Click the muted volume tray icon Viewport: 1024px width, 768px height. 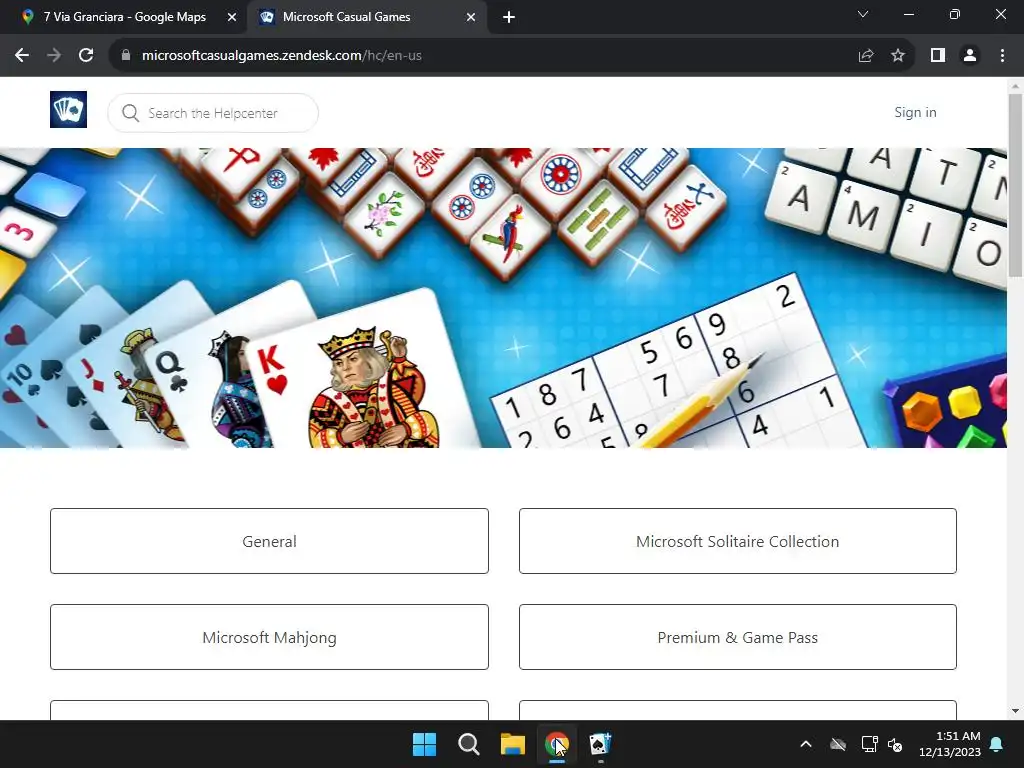895,744
